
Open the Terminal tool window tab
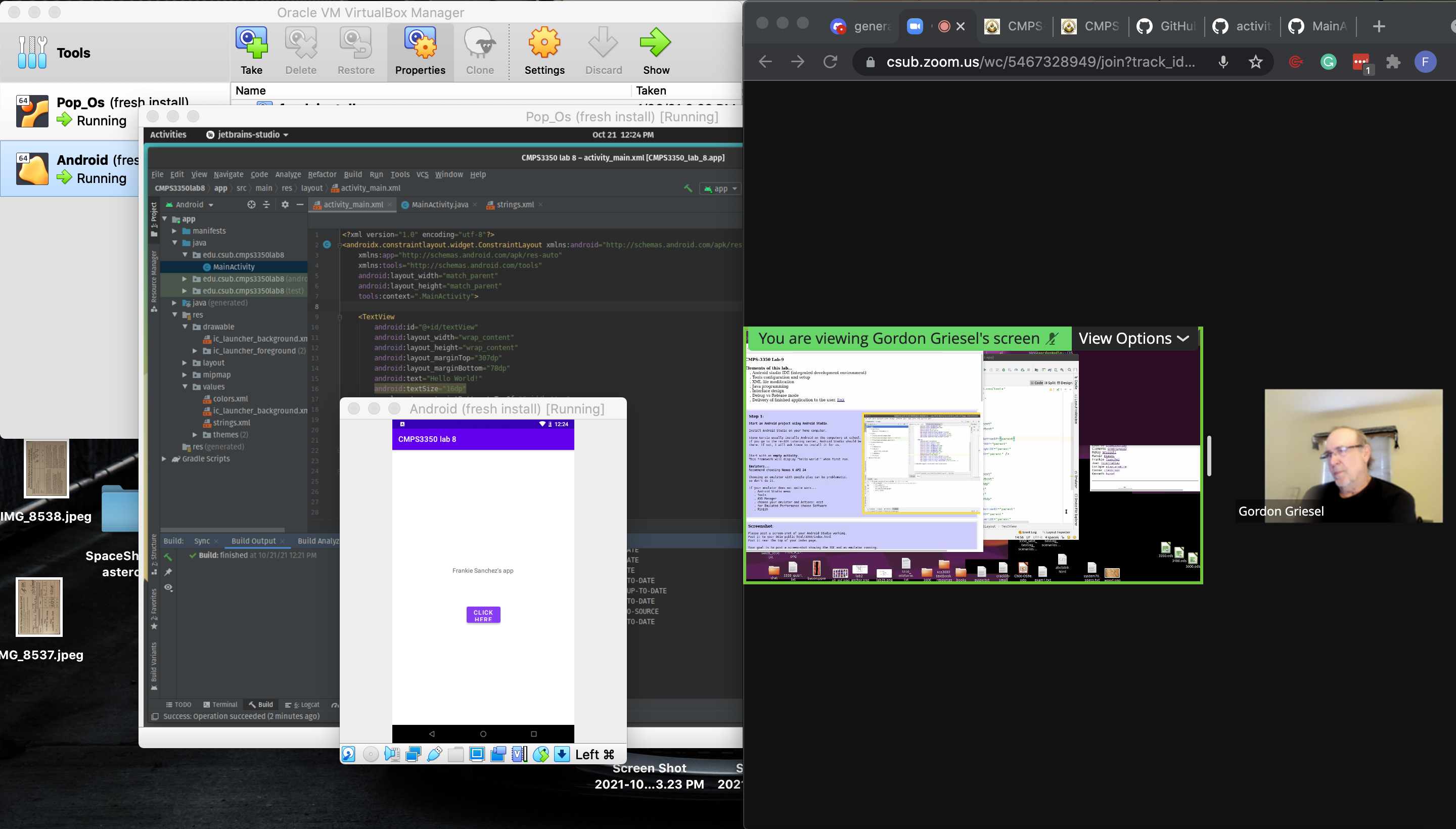tap(220, 704)
